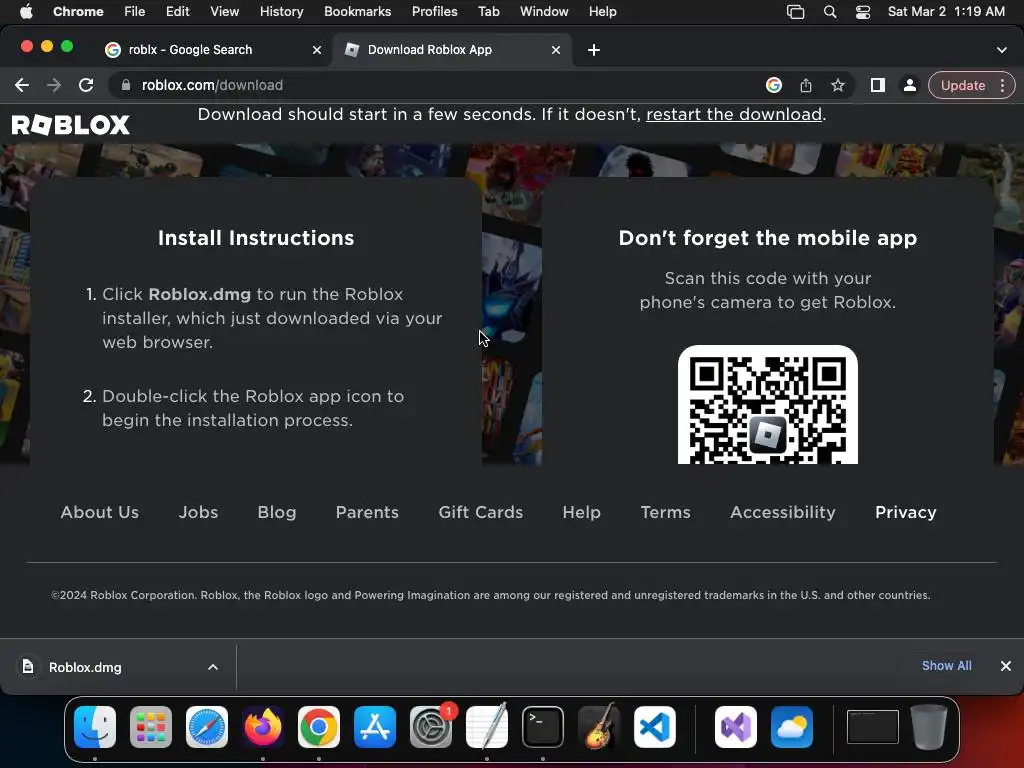Open the File menu

coord(135,12)
